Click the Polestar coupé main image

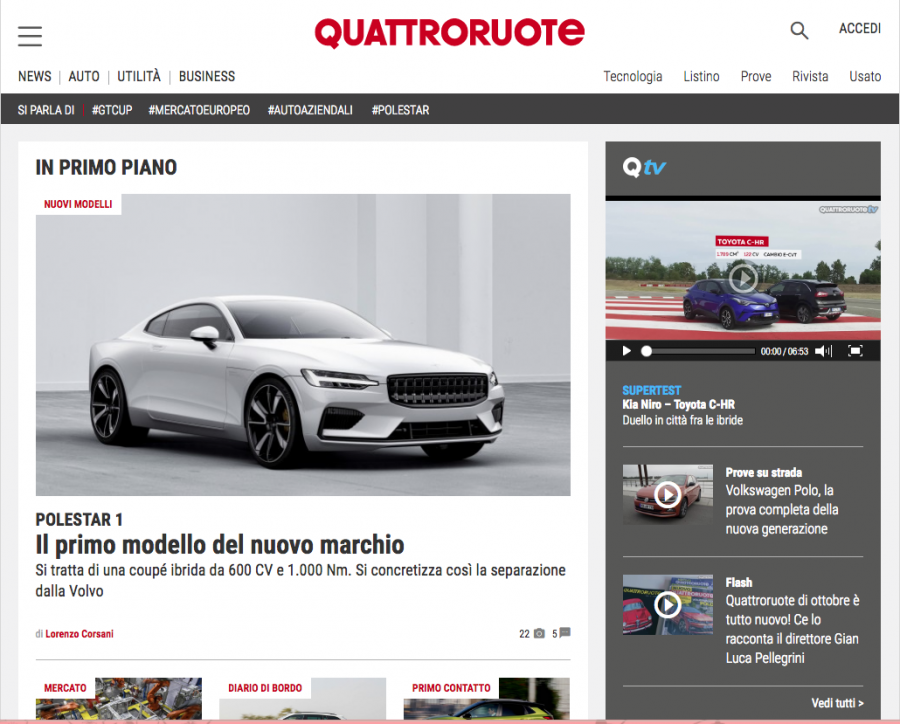click(x=303, y=345)
